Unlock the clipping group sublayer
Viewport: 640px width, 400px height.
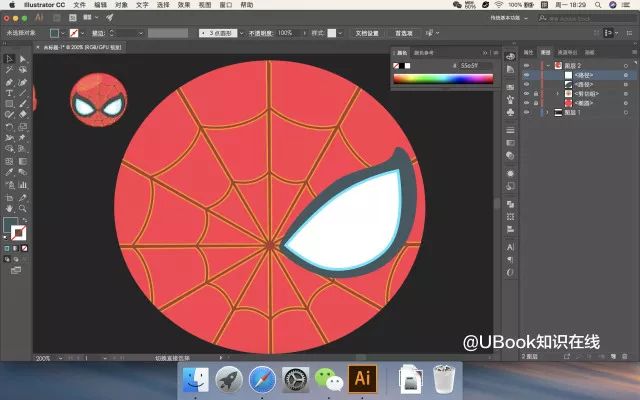(x=536, y=94)
